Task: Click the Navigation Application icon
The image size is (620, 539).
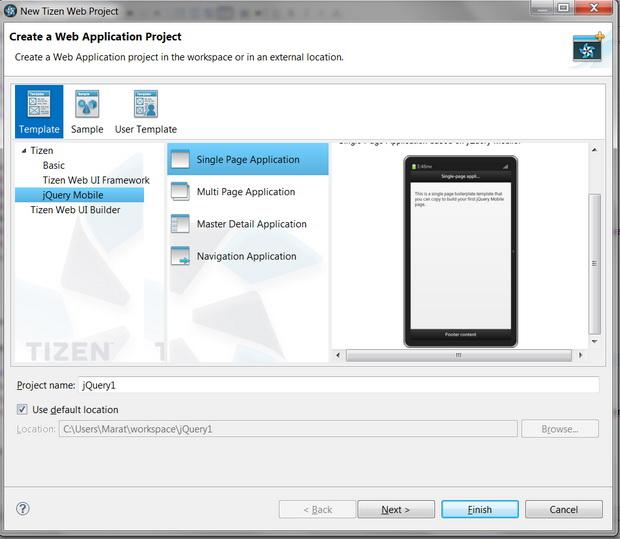Action: pyautogui.click(x=180, y=256)
